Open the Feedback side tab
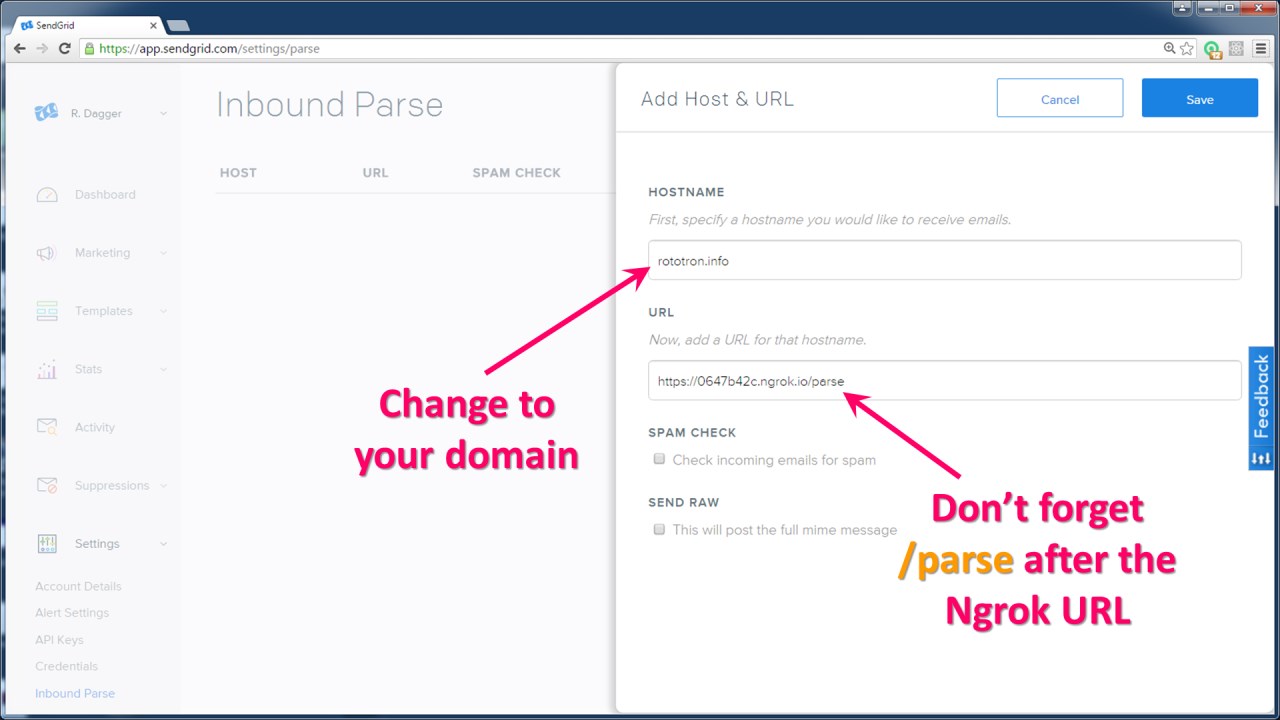The width and height of the screenshot is (1280, 720). pyautogui.click(x=1261, y=396)
